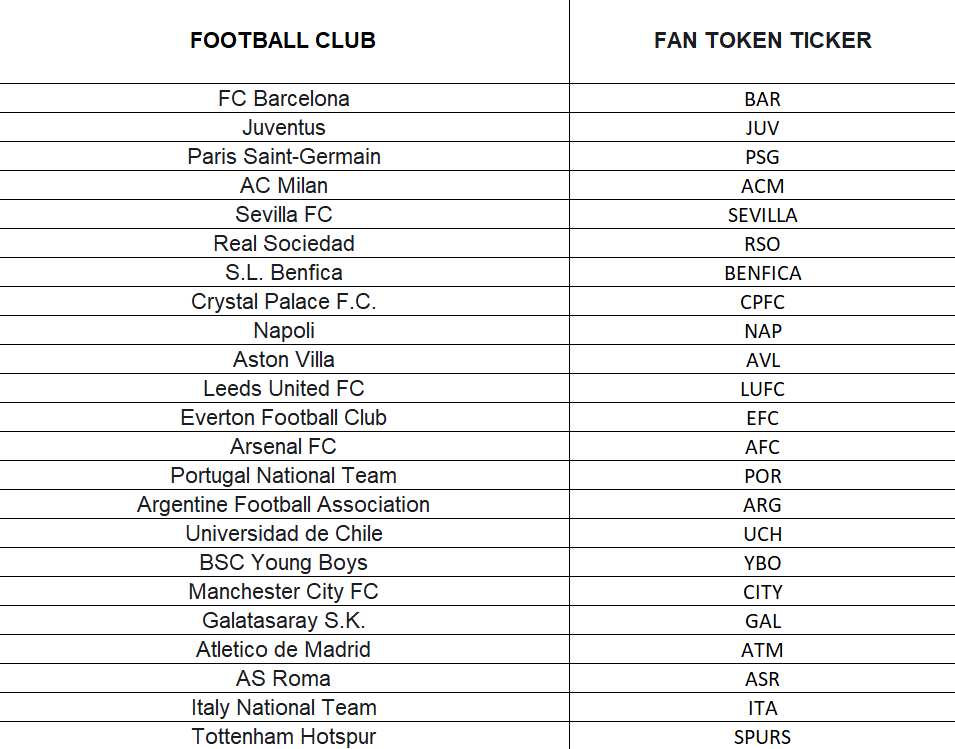Image resolution: width=955 pixels, height=749 pixels.
Task: Select the Aston Villa club cell
Action: [283, 360]
